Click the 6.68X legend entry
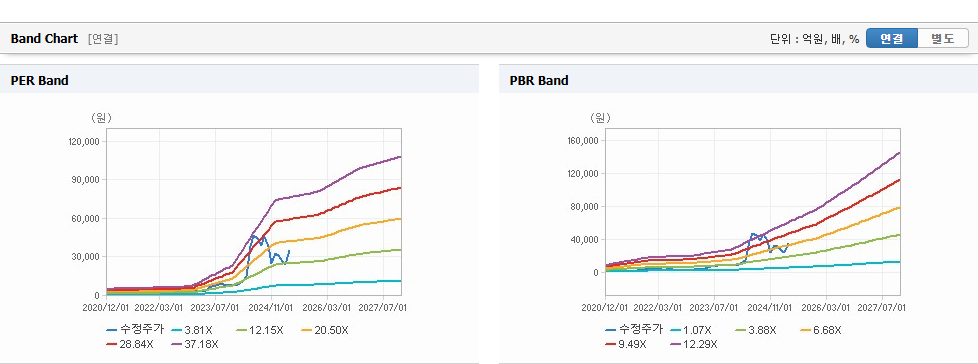Viewport: 978px width, 364px height. 821,330
